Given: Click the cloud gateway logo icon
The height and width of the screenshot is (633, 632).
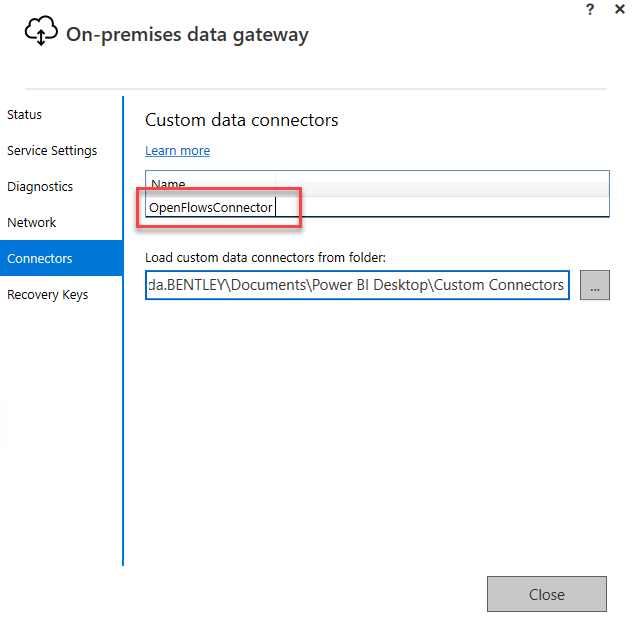Looking at the screenshot, I should click(x=41, y=33).
